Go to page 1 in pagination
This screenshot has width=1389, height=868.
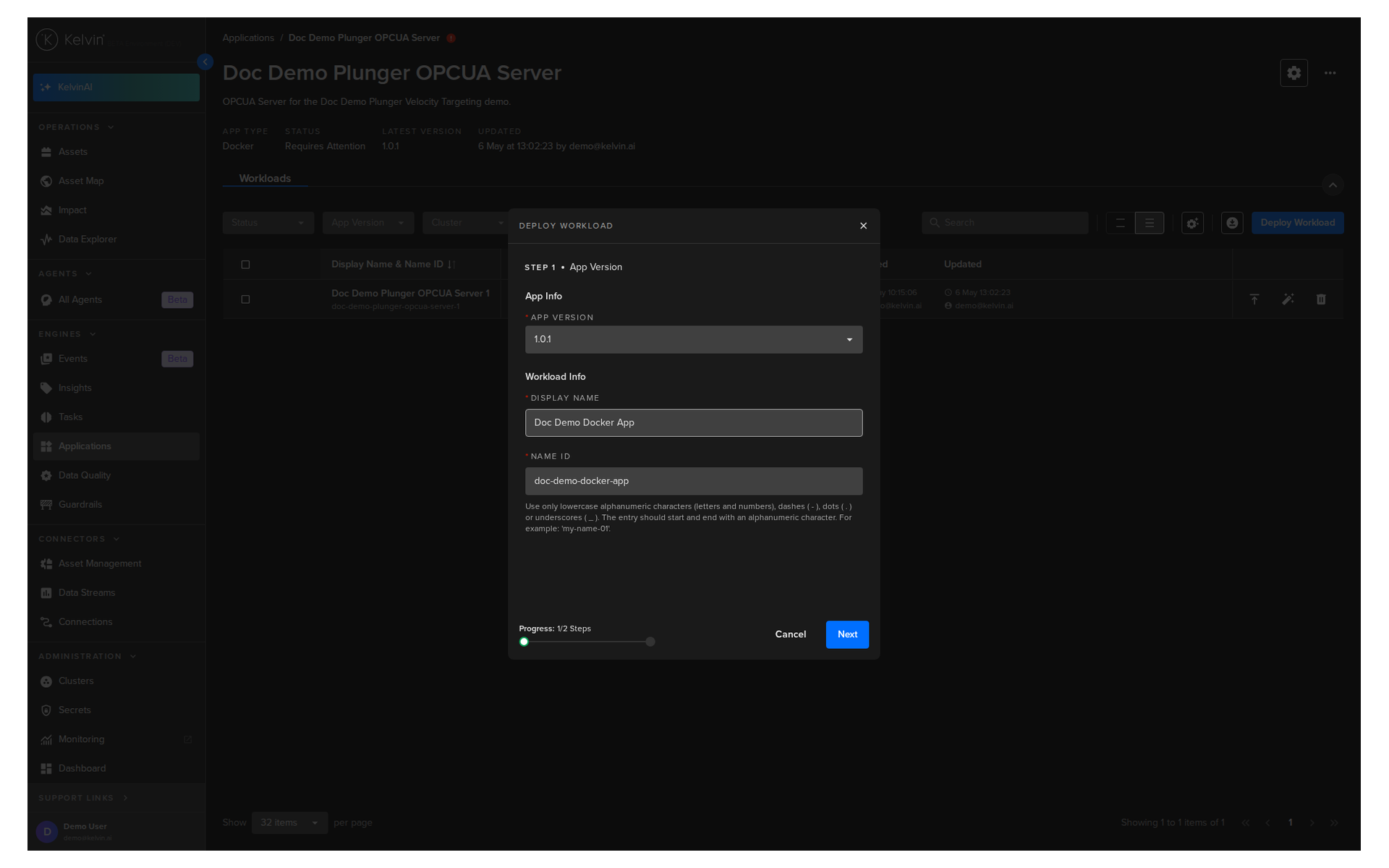click(1290, 822)
